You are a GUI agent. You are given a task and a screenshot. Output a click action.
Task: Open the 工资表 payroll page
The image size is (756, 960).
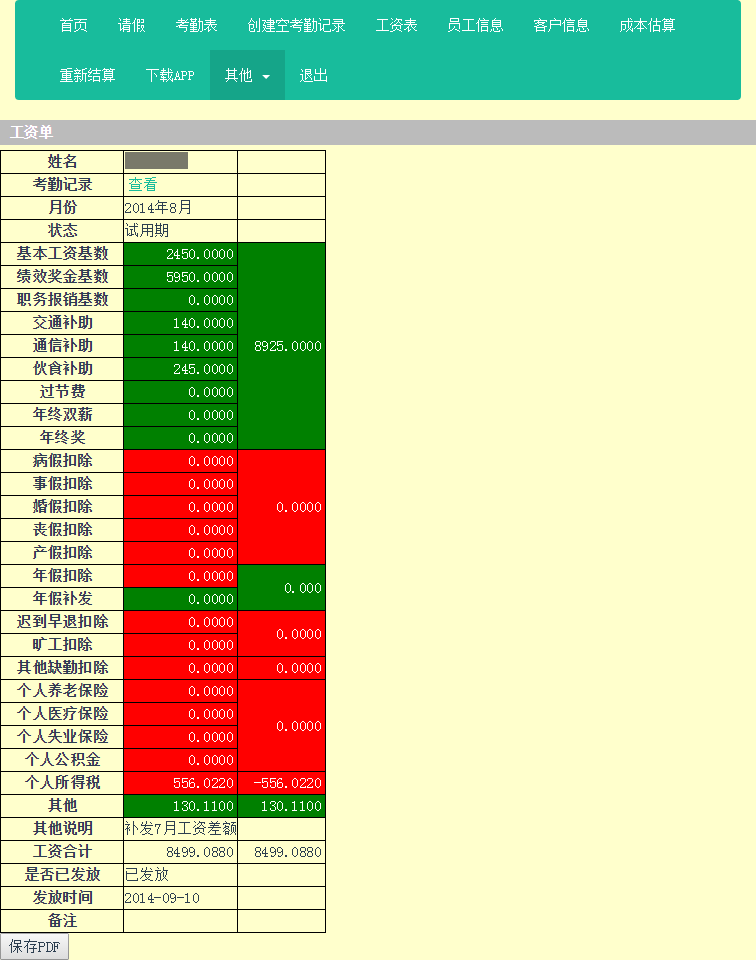pos(396,25)
